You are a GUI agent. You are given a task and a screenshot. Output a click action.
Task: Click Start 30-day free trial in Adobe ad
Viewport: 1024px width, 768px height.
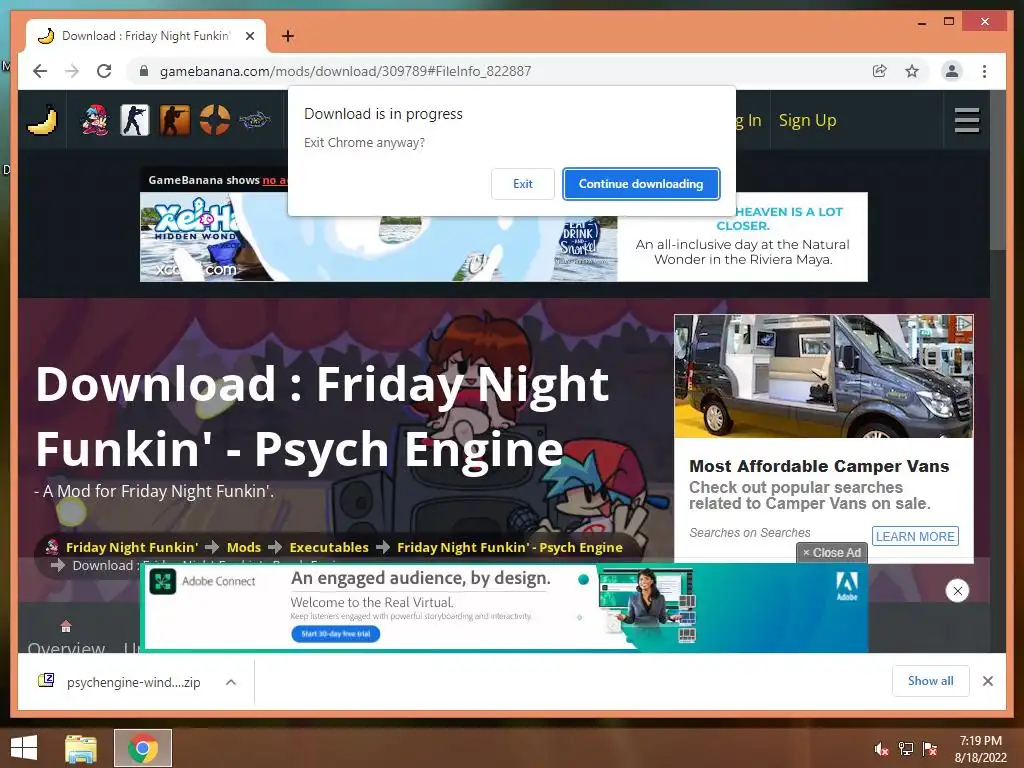tap(336, 633)
